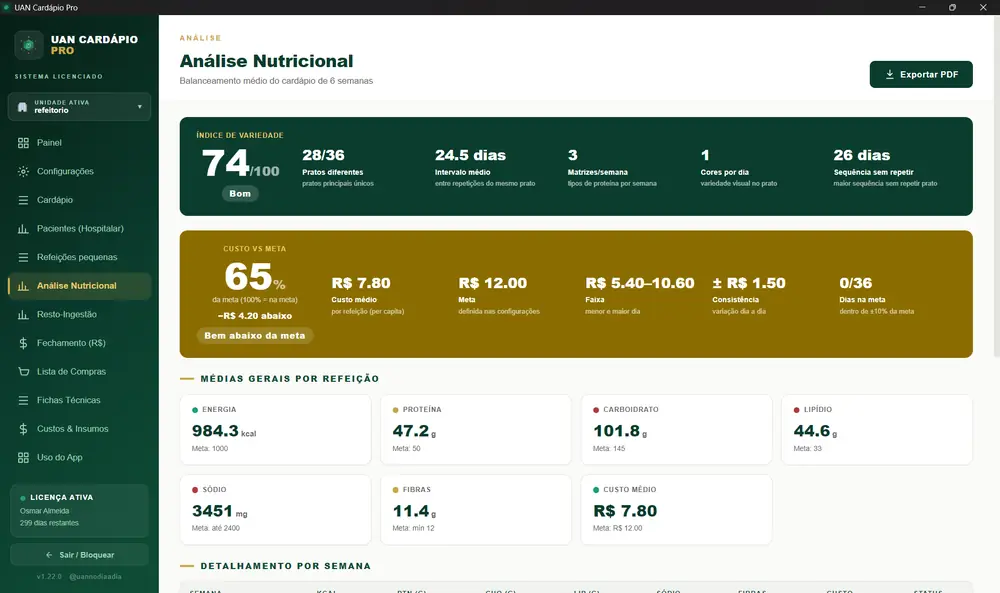Click the Exportar PDF button
Image resolution: width=1000 pixels, height=593 pixels.
click(921, 75)
